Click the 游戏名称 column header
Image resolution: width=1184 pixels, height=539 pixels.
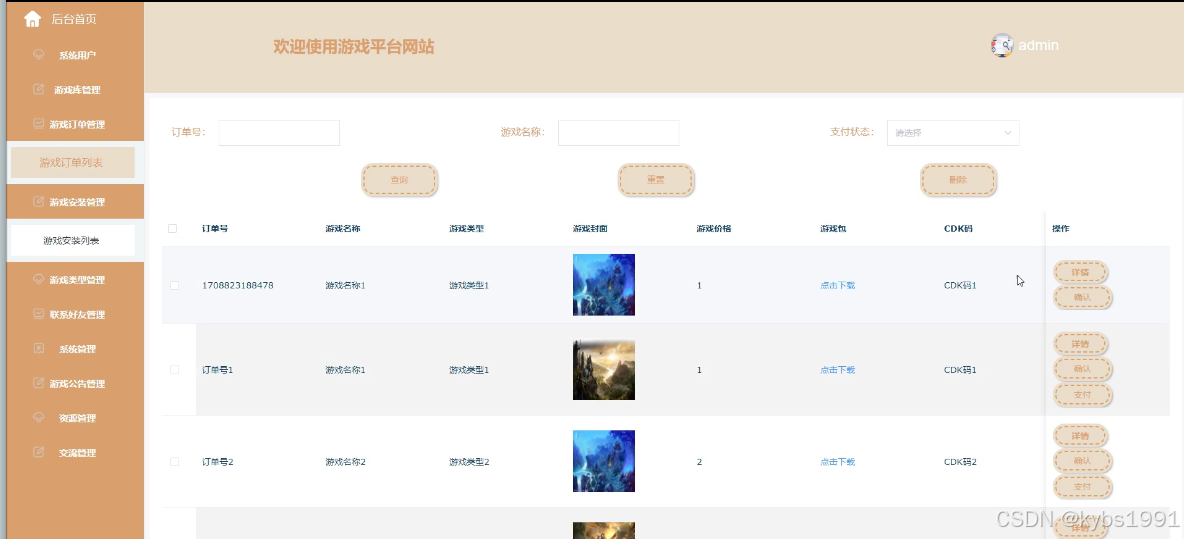point(343,228)
